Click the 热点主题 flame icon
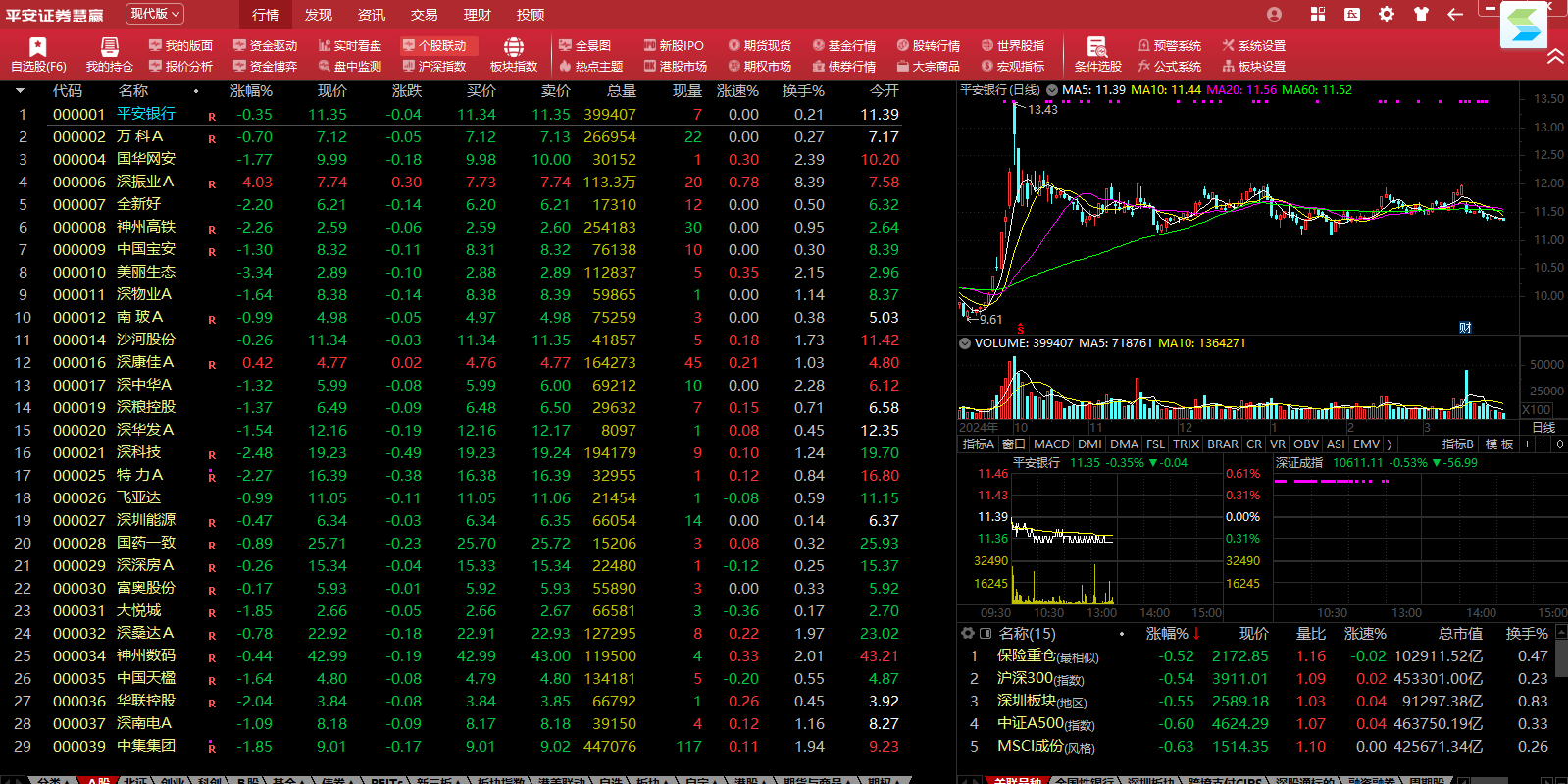 click(x=566, y=66)
